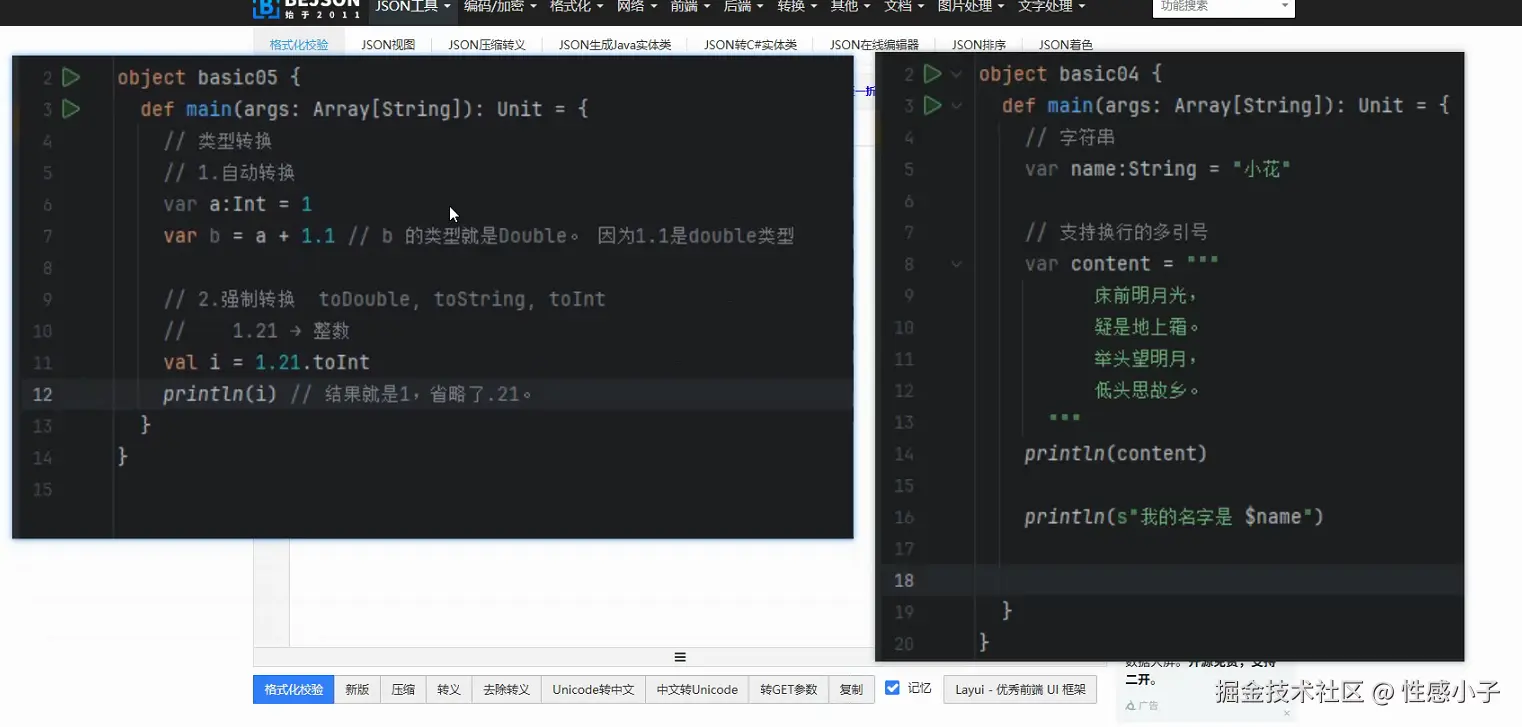
Task: Click the 压缩 button
Action: (x=402, y=689)
